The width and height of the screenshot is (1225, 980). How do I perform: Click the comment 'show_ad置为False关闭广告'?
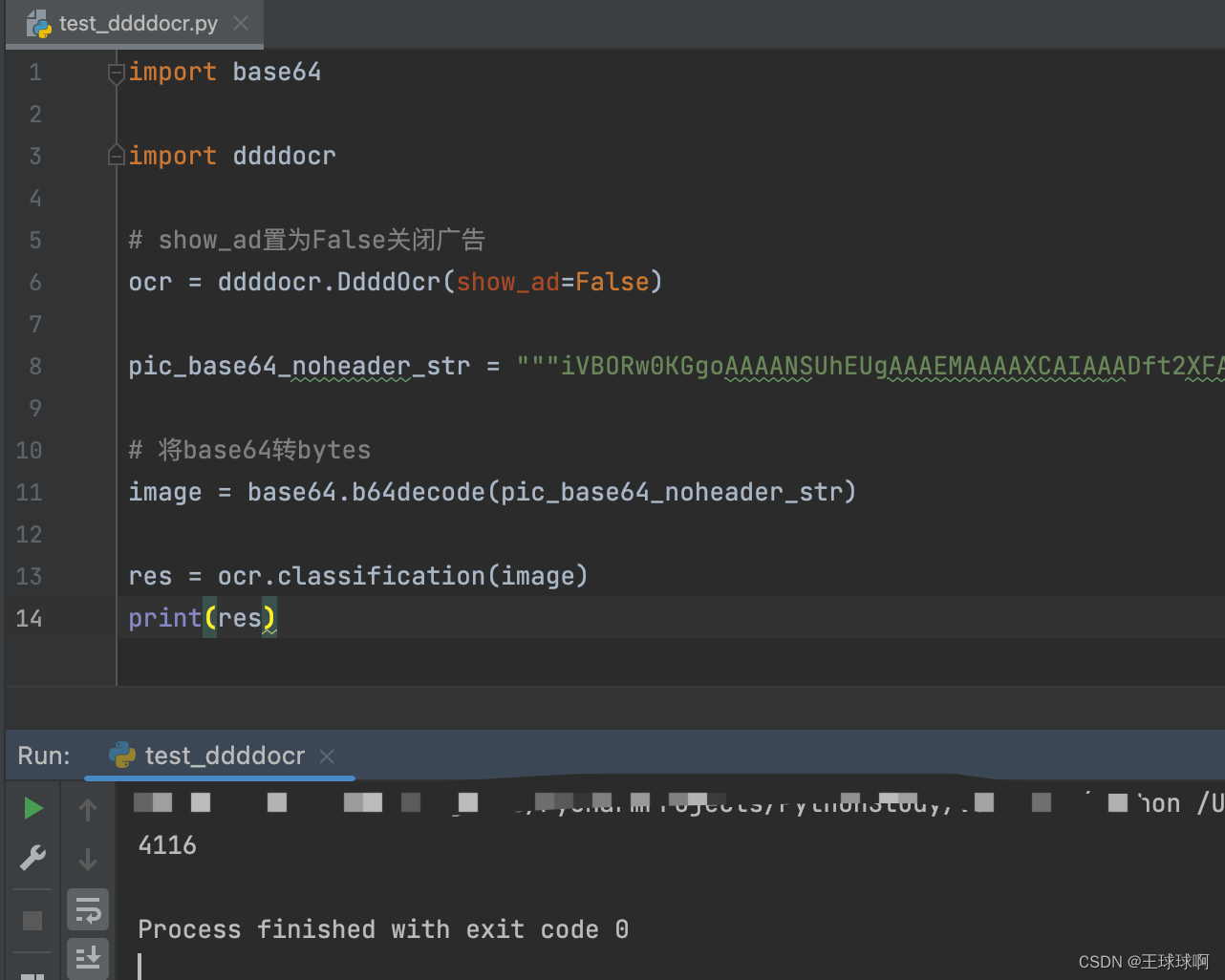tap(307, 240)
